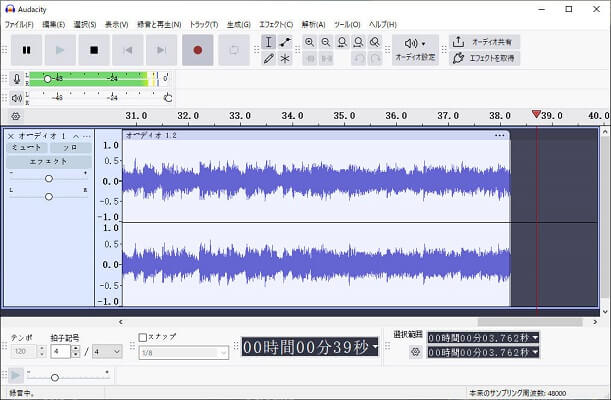Click the Undo icon
Viewport: 611px width, 400px height.
358,58
